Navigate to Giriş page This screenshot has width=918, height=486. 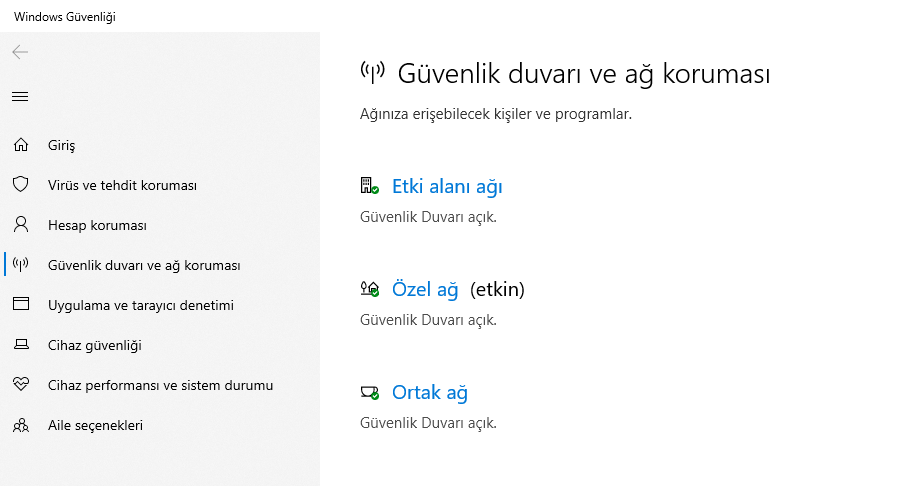click(61, 145)
